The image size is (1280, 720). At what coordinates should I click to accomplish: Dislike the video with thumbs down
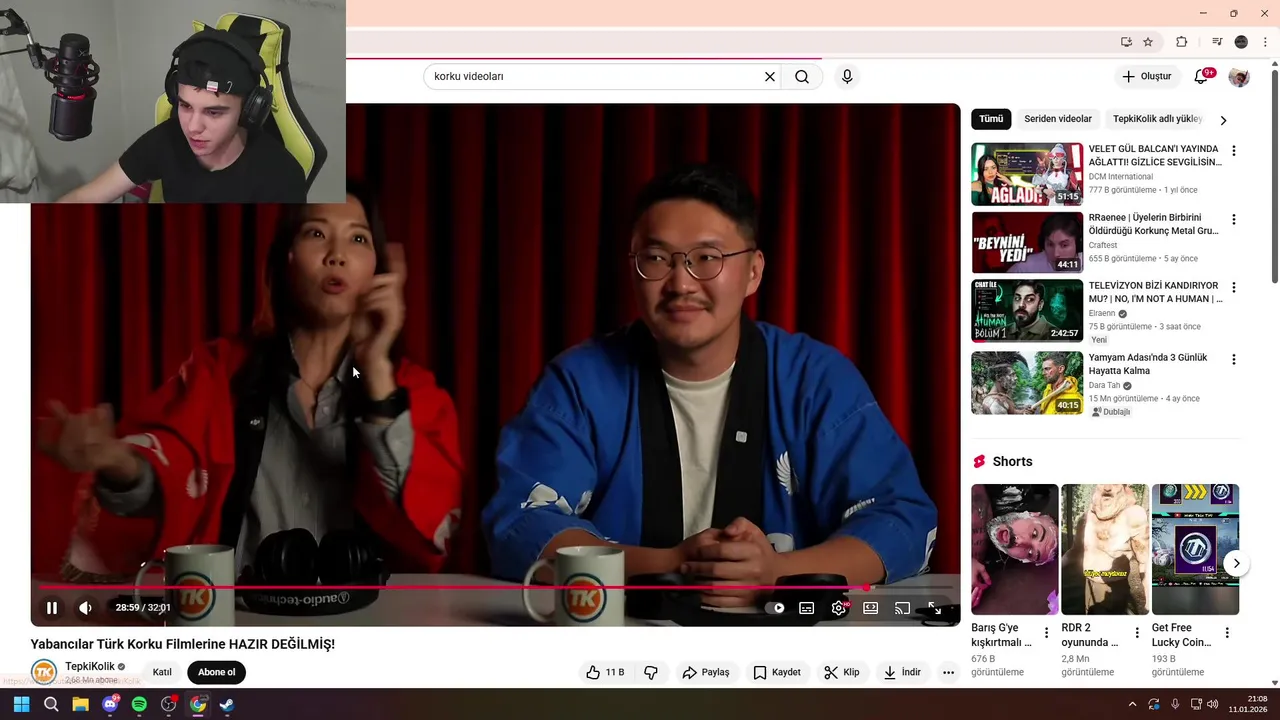tap(651, 672)
